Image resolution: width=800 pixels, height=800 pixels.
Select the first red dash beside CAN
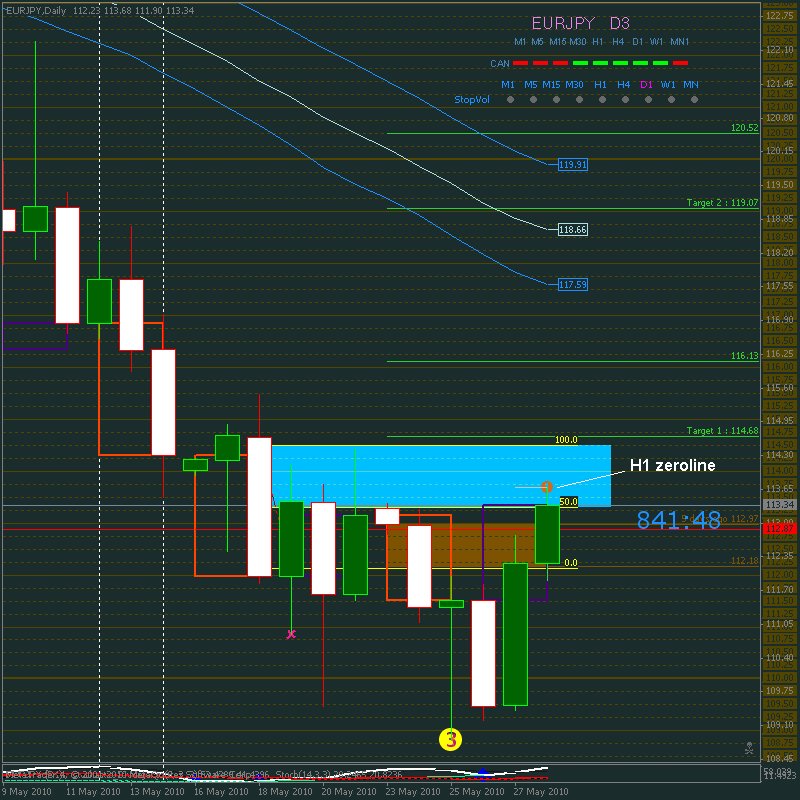click(520, 63)
